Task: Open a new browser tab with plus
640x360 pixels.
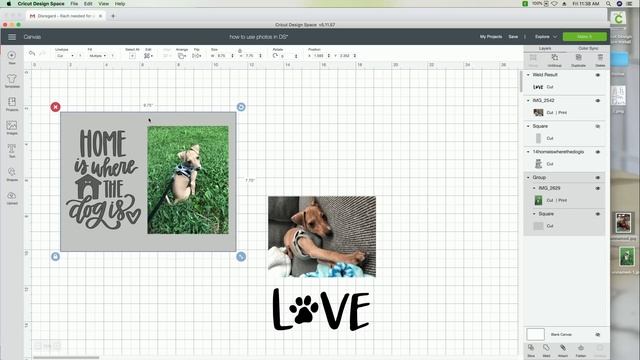Action: click(113, 16)
